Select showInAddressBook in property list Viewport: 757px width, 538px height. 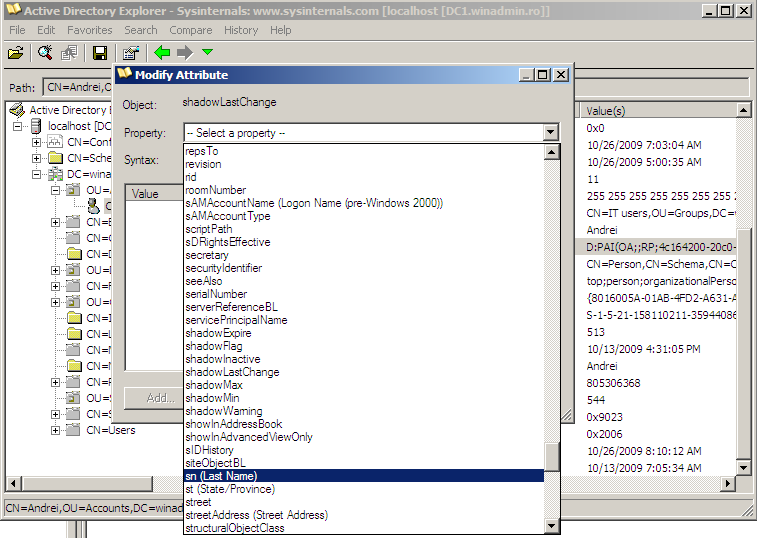tap(364, 425)
